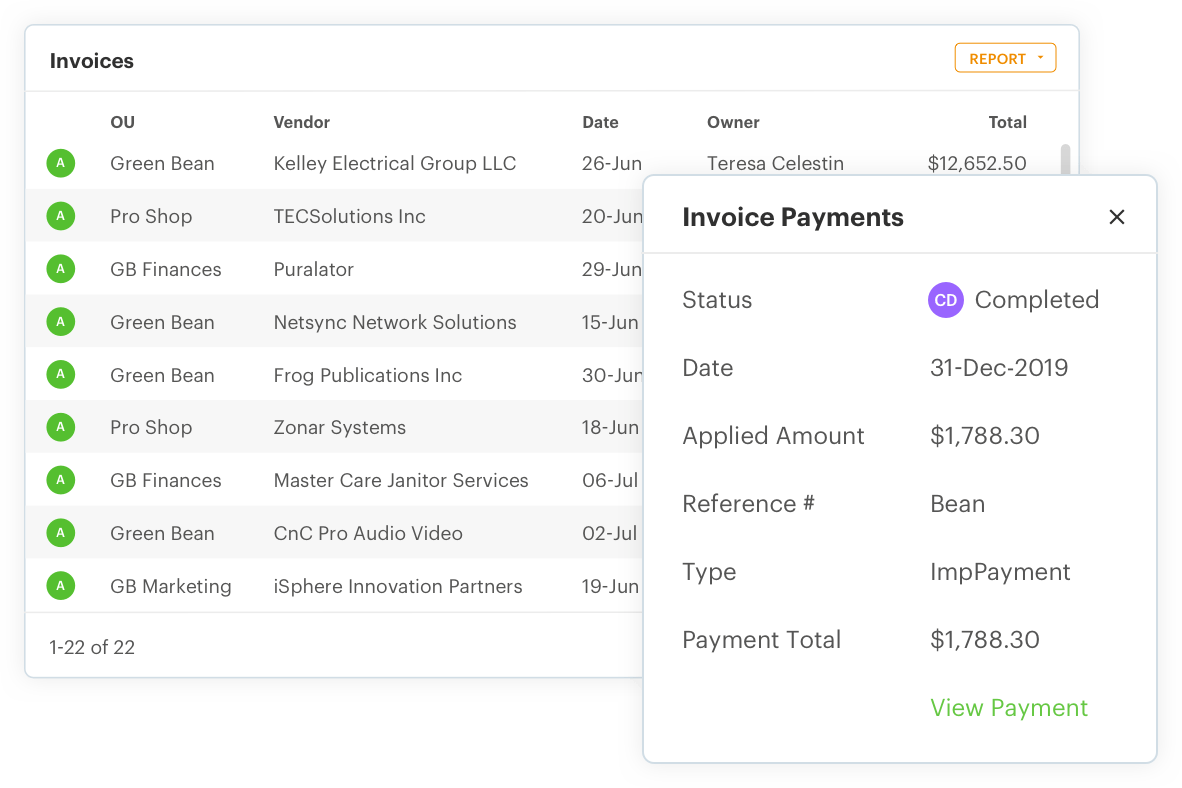Click the A avatar beside Netsync Network Solutions
1182x788 pixels.
(61, 322)
